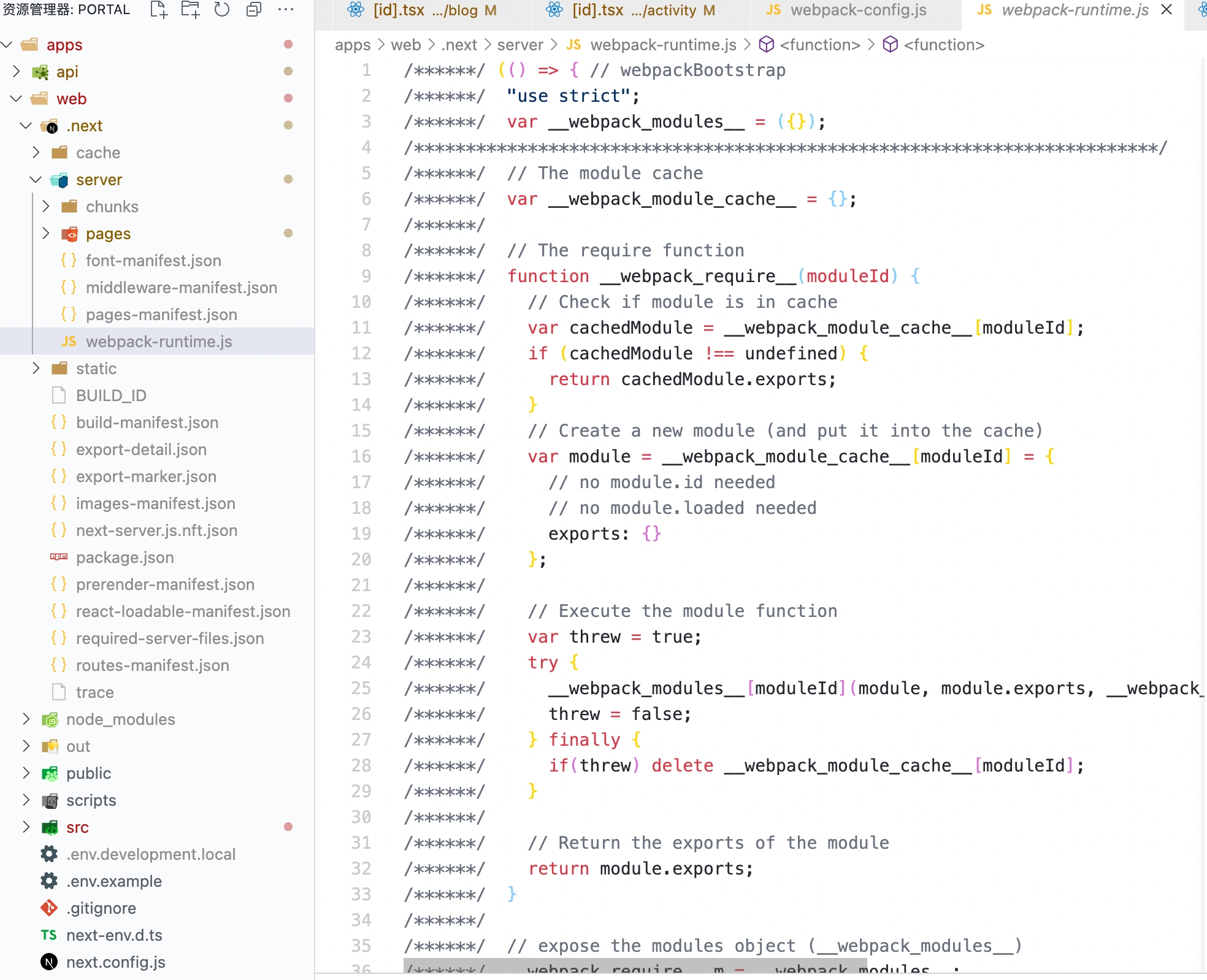This screenshot has height=980, width=1207.
Task: Open the .gitignore file
Action: coord(157,908)
